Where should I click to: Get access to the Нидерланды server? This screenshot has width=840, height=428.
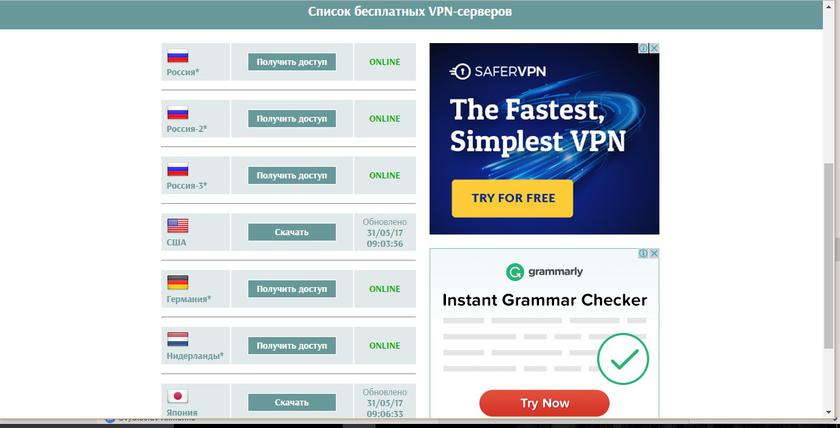292,346
